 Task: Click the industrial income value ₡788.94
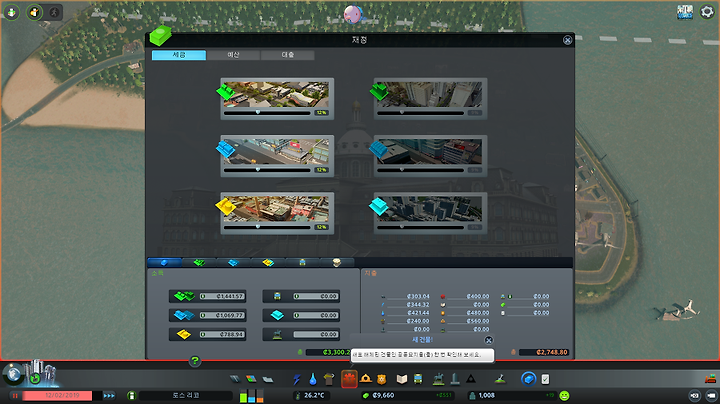[x=222, y=334]
